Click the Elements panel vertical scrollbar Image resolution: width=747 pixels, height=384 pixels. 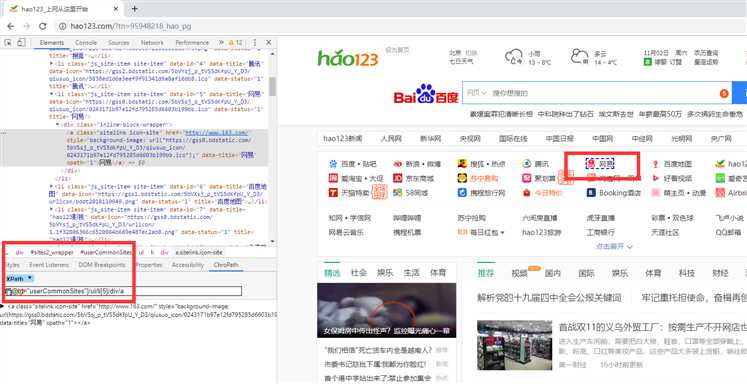pos(273,146)
